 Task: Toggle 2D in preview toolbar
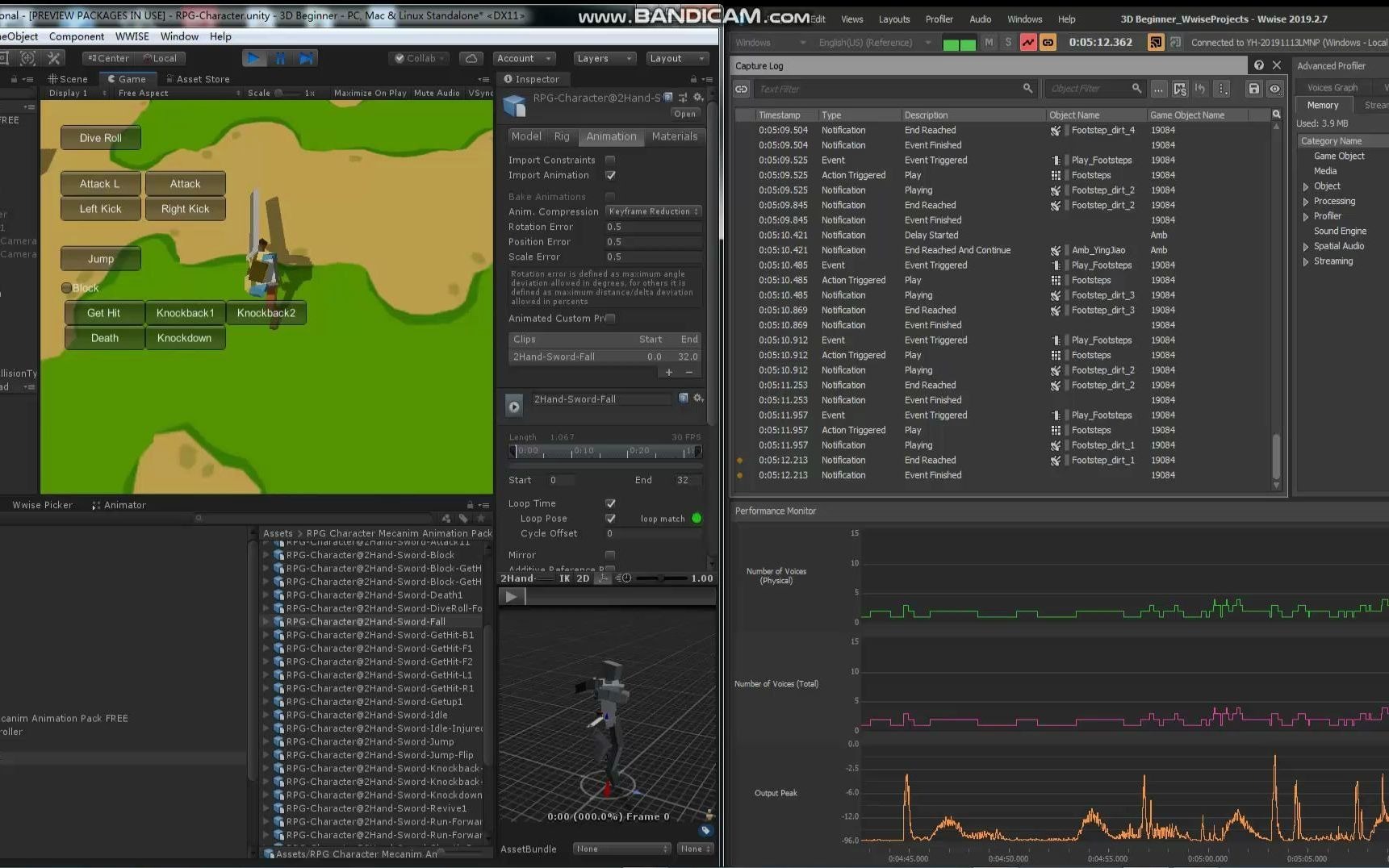(x=583, y=578)
